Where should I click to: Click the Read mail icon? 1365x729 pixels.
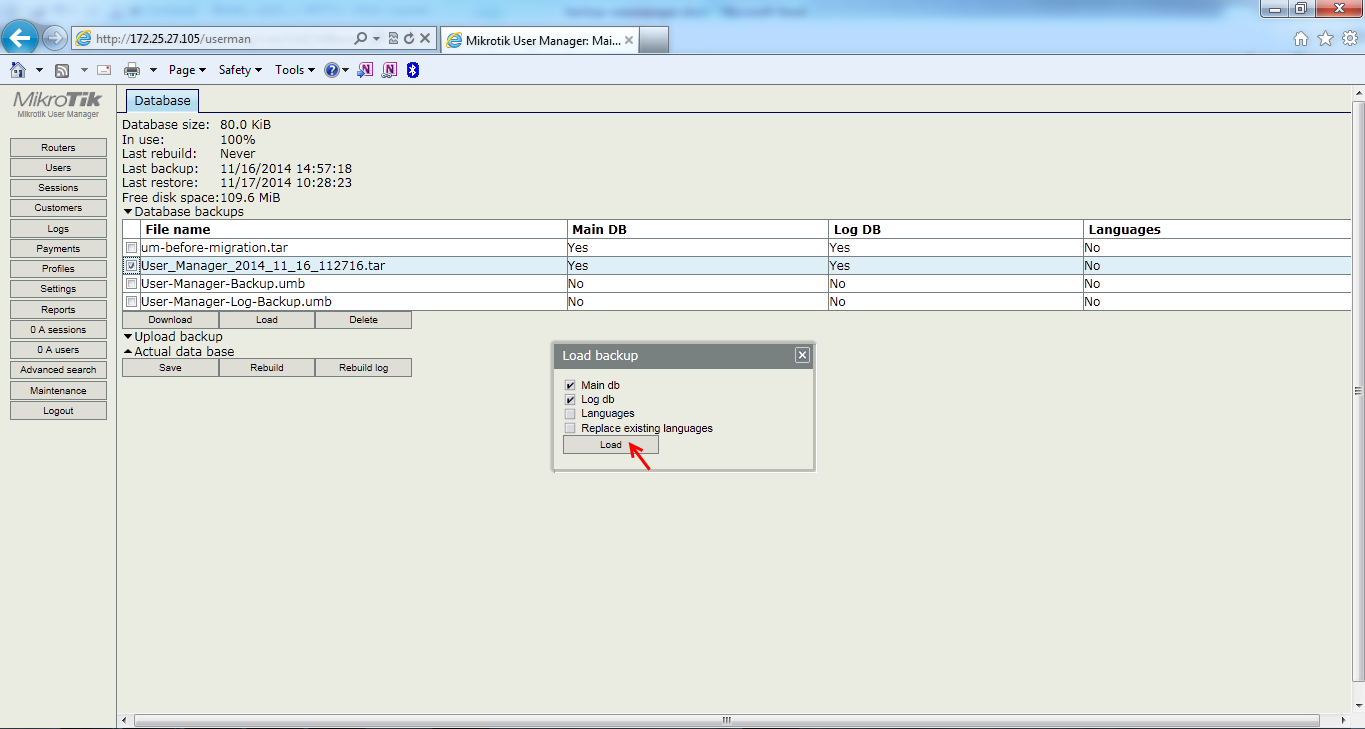(103, 70)
